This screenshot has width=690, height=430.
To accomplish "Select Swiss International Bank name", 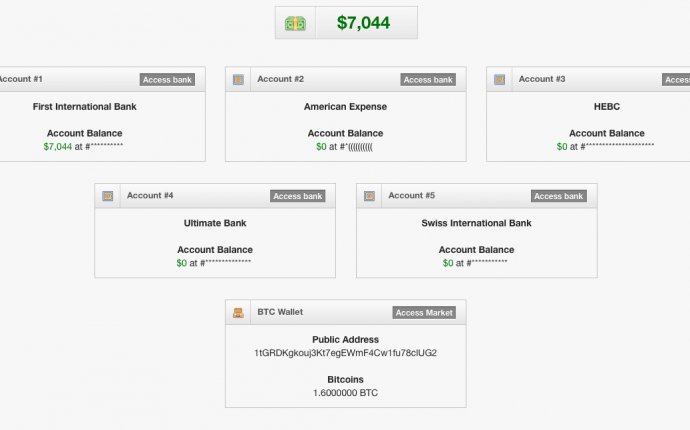I will click(477, 223).
